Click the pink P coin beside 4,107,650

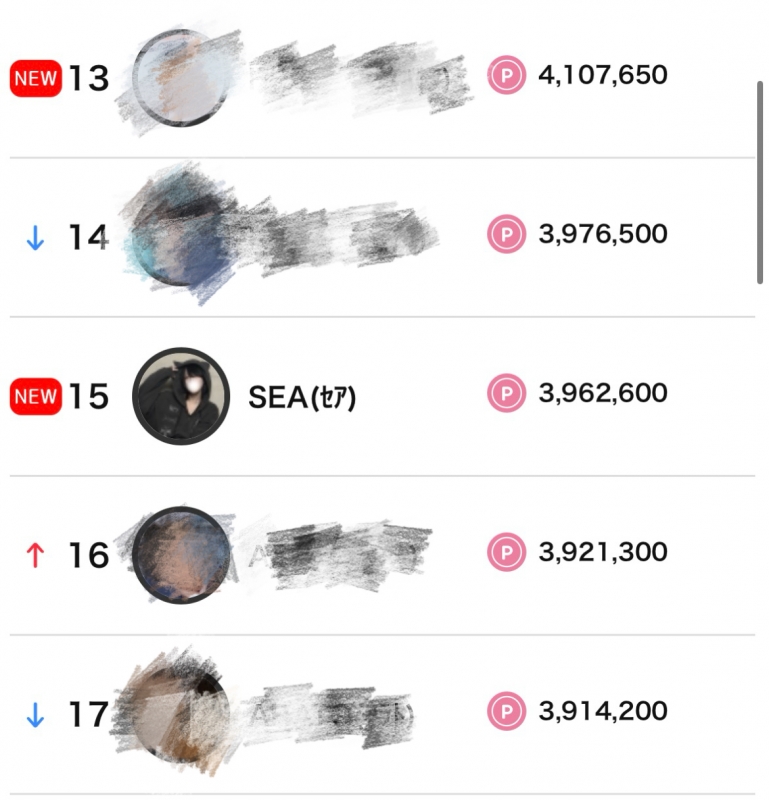[507, 75]
